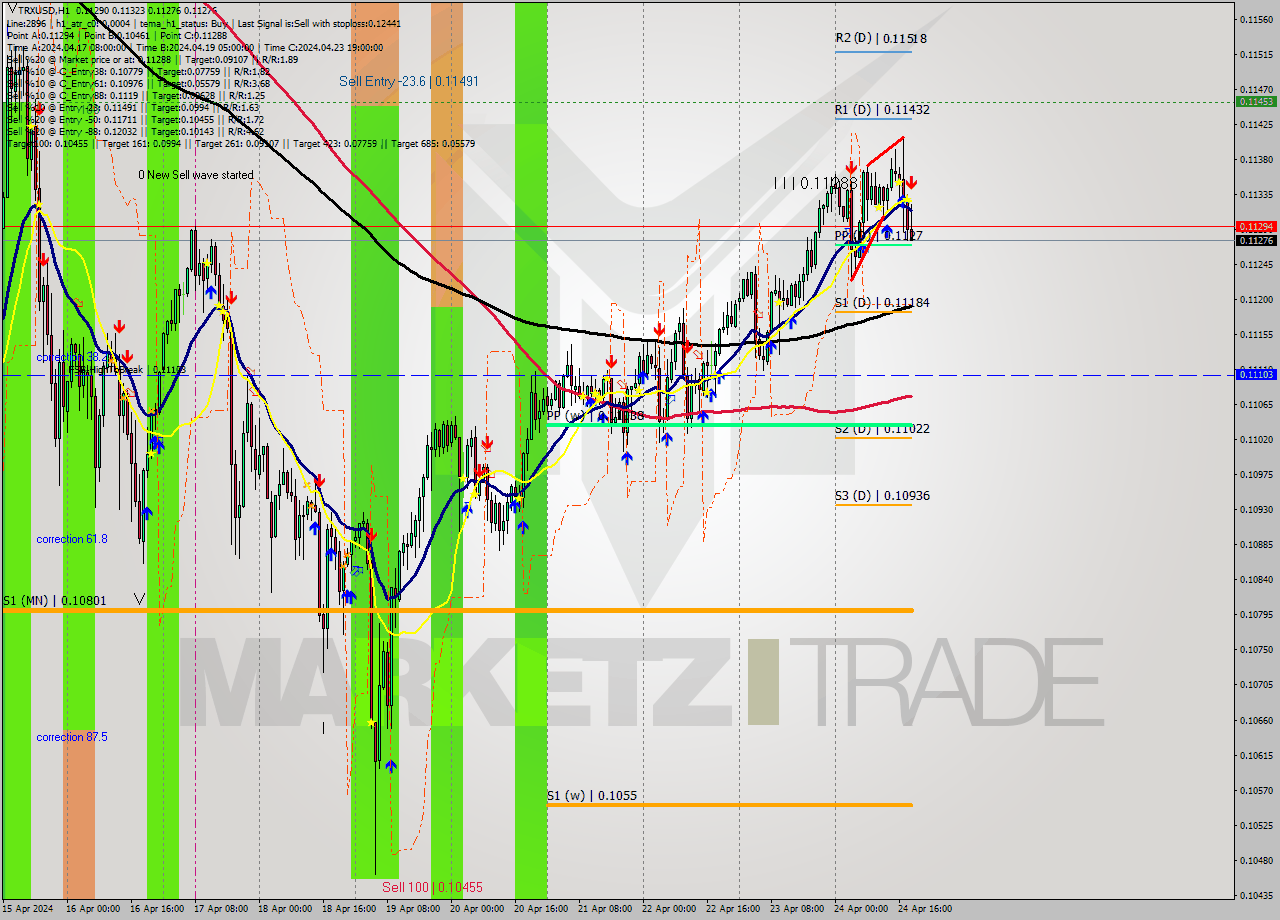Screen dimensions: 1280x920
Task: Click the thick orange S1 (w) line
Action: 729,805
